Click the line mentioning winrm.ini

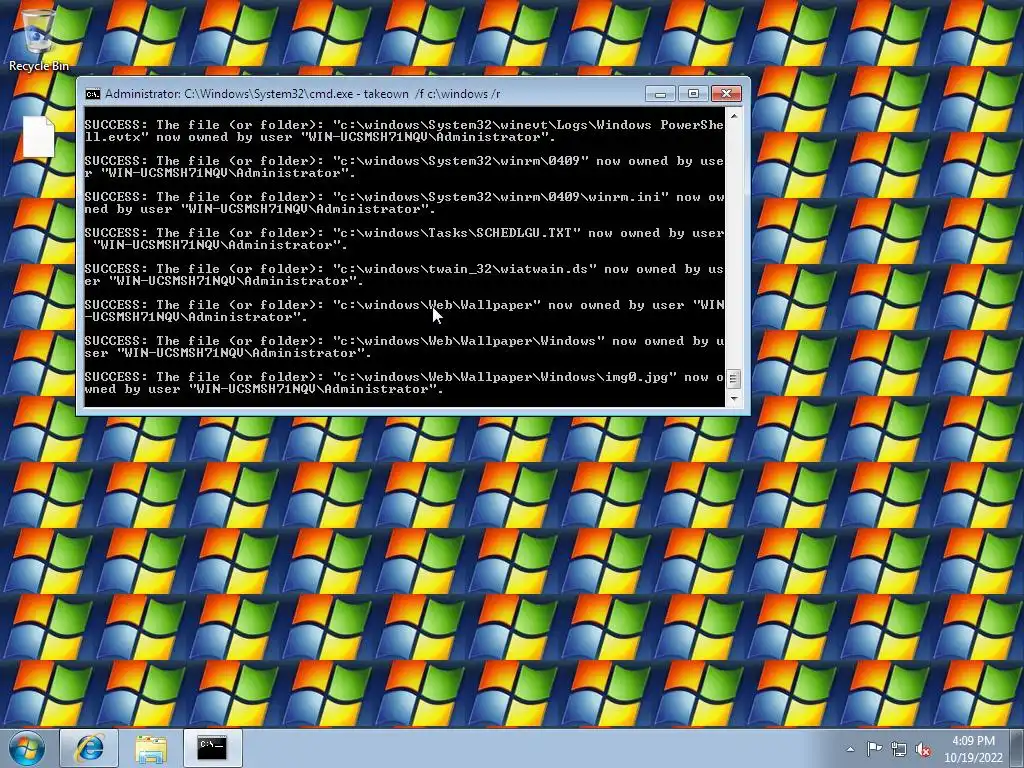[404, 197]
